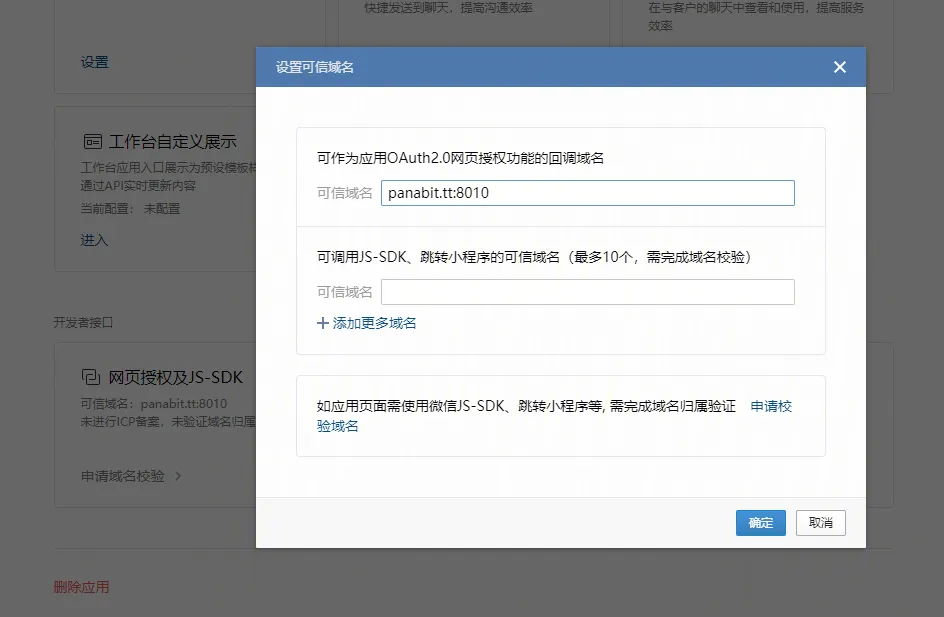This screenshot has width=944, height=617.
Task: Click the domain verification notice panel in the dialog
Action: (560, 415)
